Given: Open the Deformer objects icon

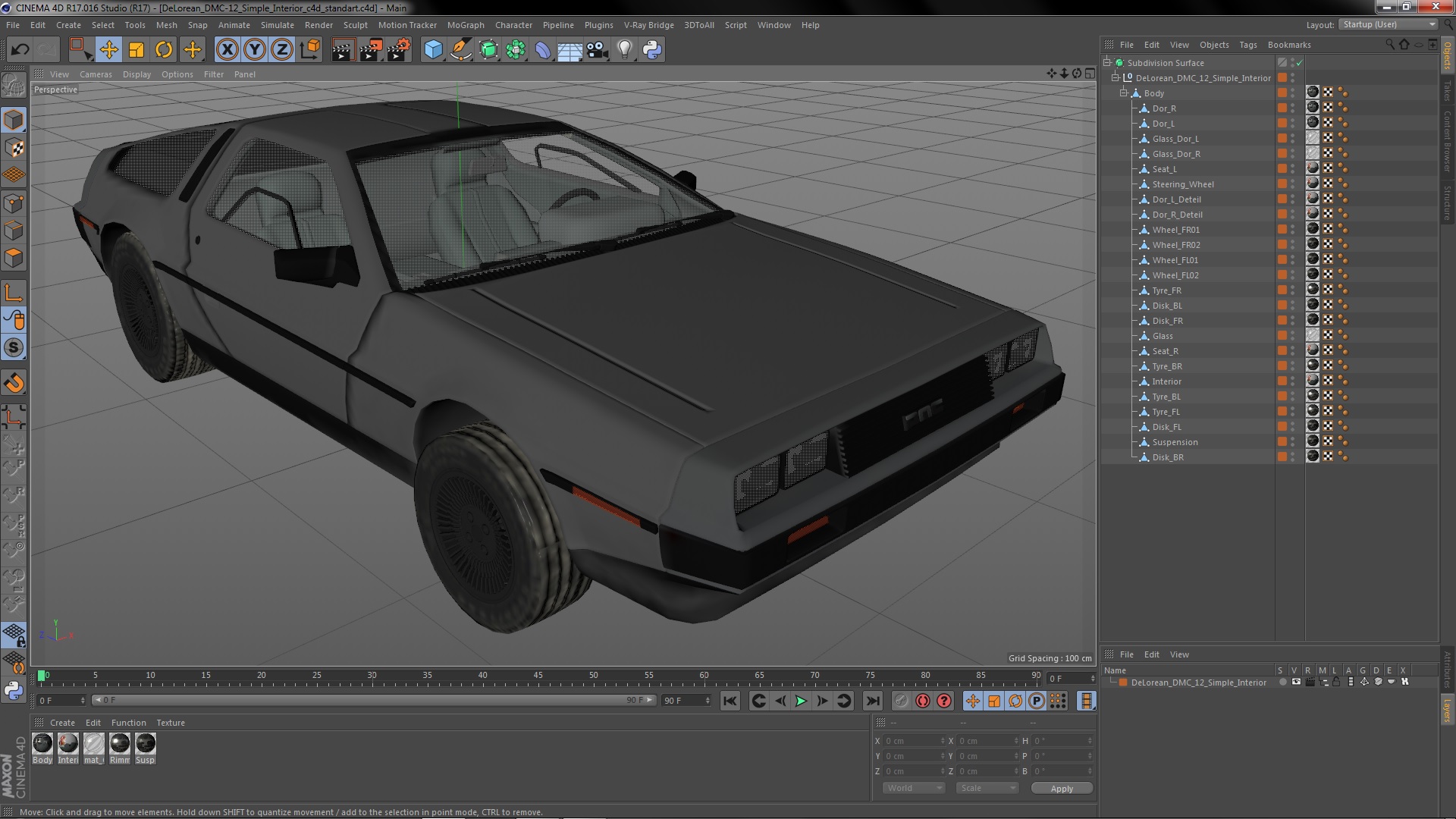Looking at the screenshot, I should [543, 50].
